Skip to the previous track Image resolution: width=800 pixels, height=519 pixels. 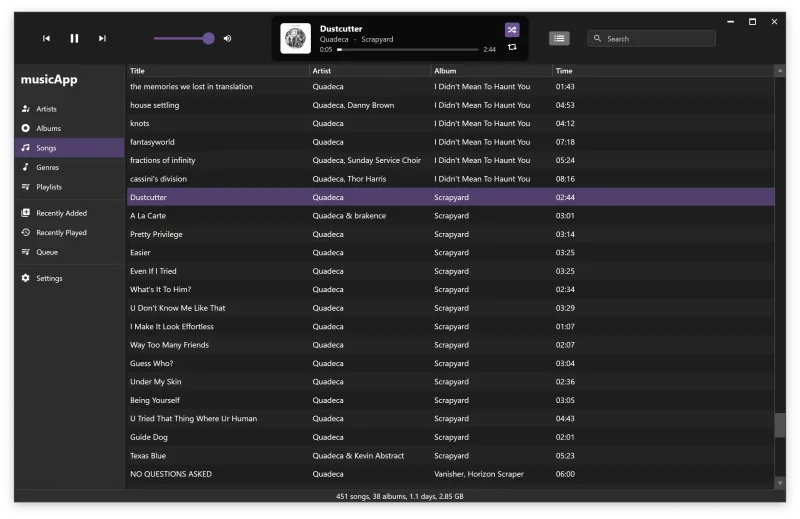(x=46, y=38)
